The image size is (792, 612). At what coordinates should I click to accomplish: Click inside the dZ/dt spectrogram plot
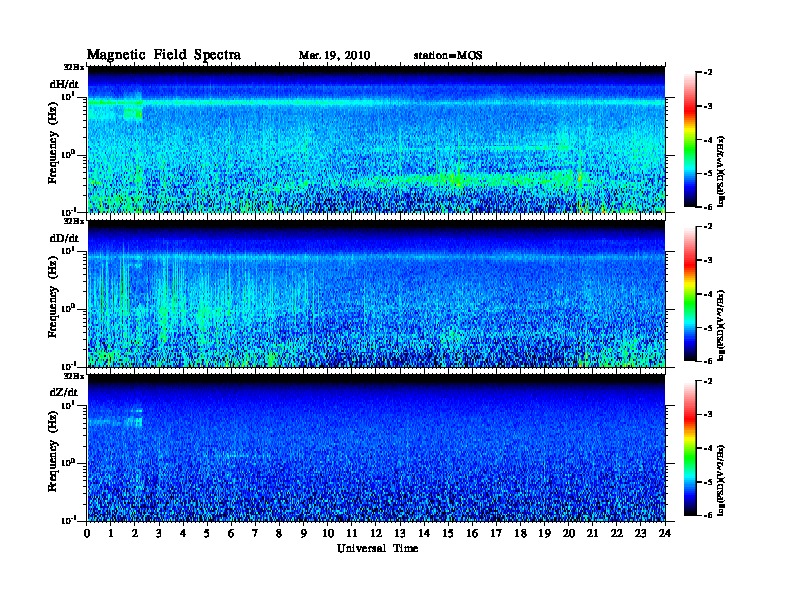click(x=376, y=448)
